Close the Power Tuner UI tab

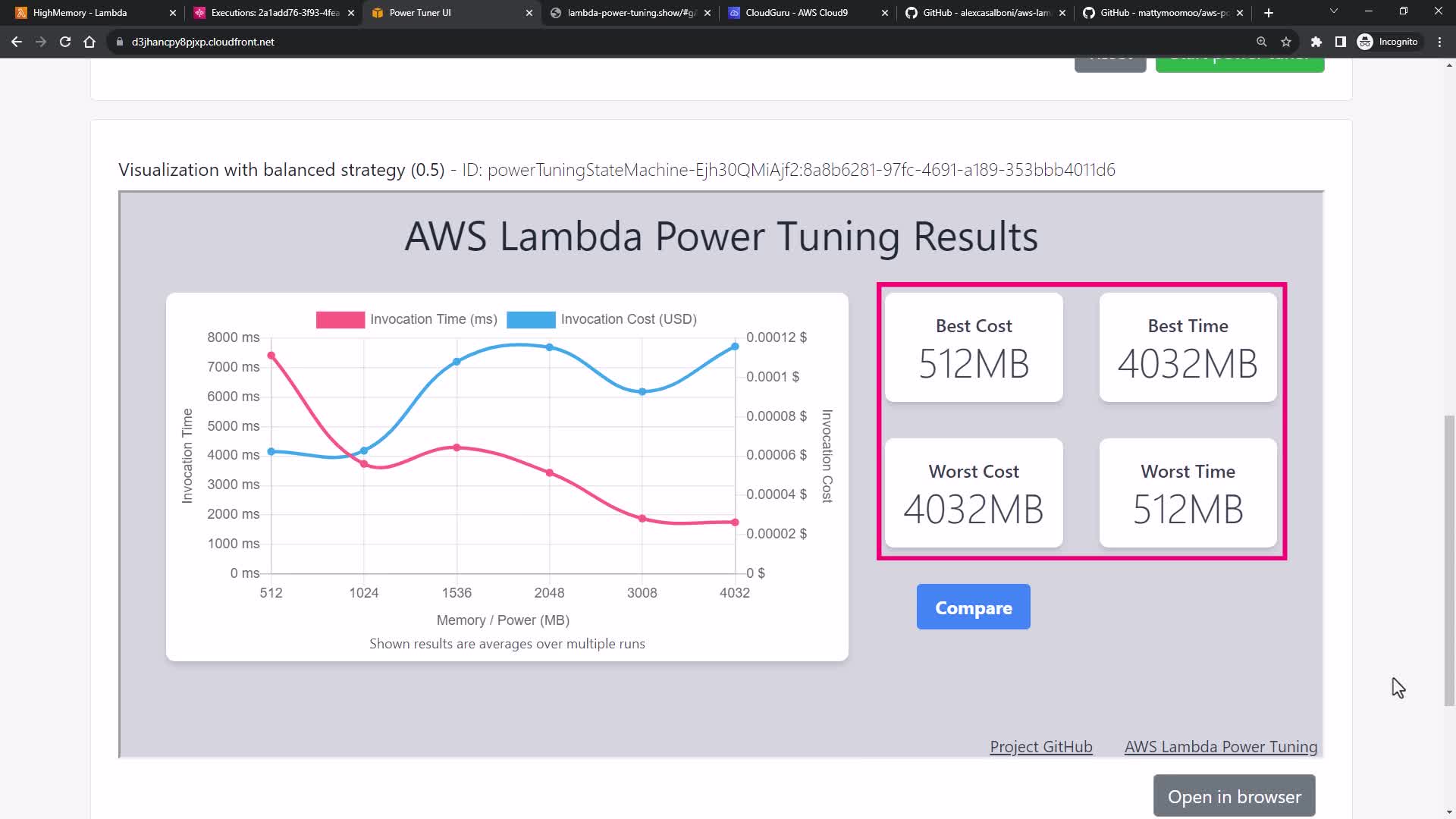click(x=529, y=13)
